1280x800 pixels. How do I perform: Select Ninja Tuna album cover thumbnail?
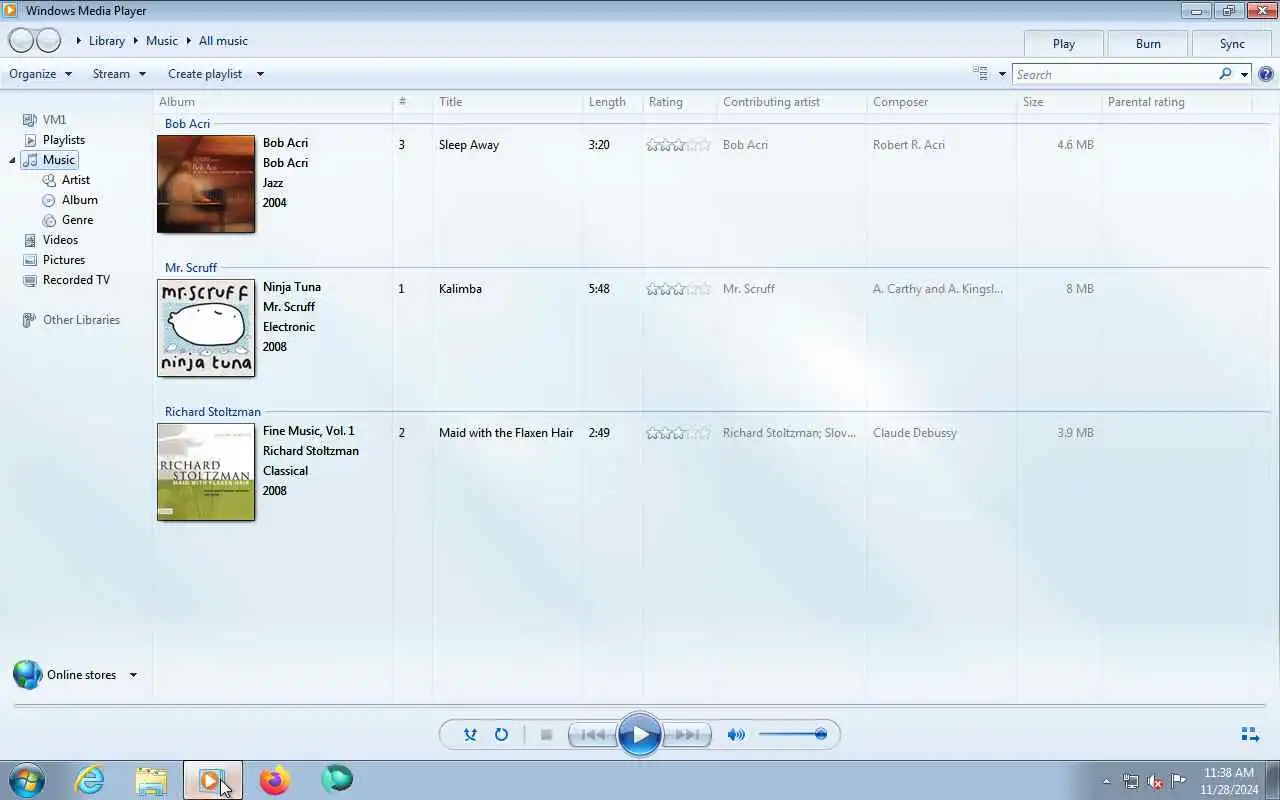(x=206, y=328)
